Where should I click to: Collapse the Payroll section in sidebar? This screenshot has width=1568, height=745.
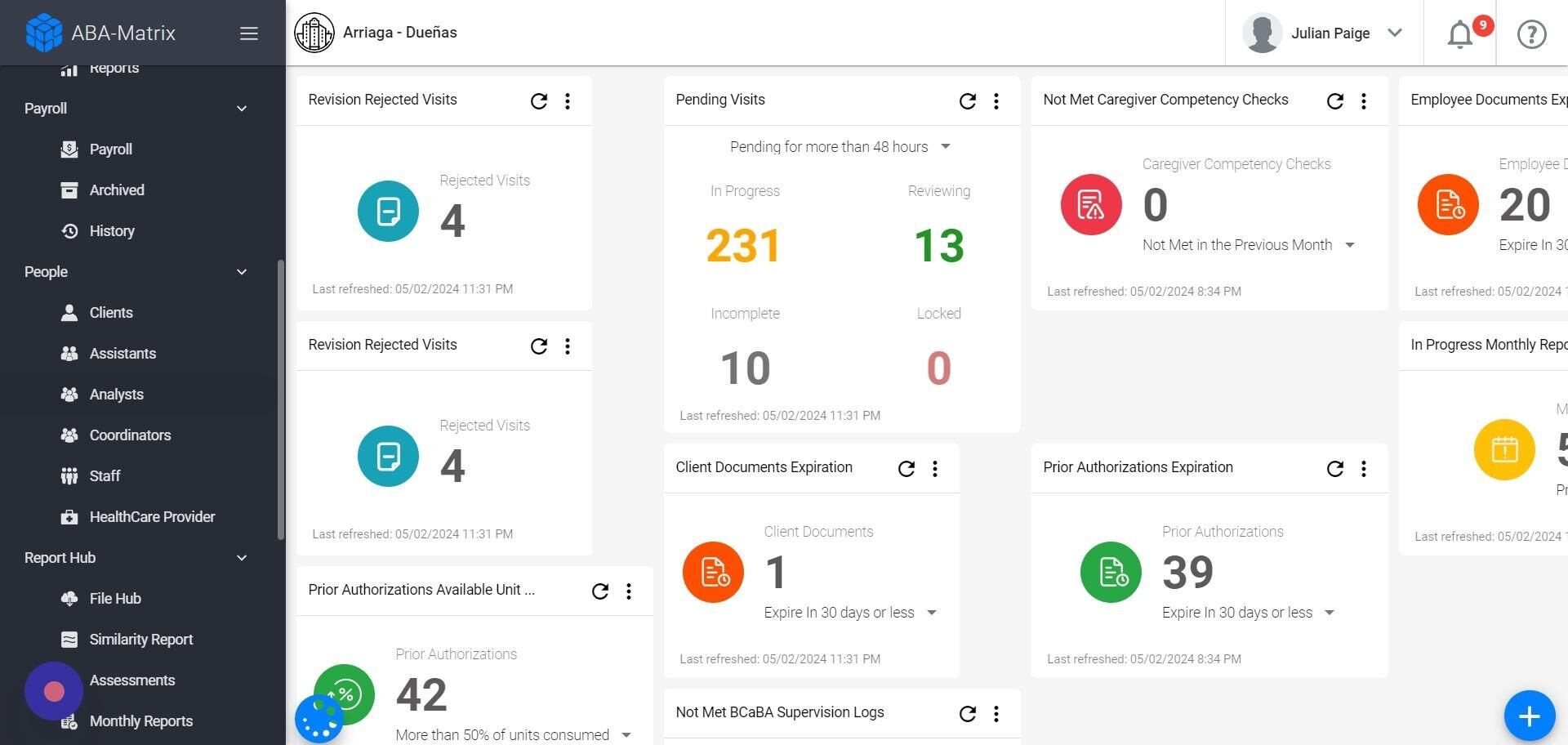click(242, 109)
